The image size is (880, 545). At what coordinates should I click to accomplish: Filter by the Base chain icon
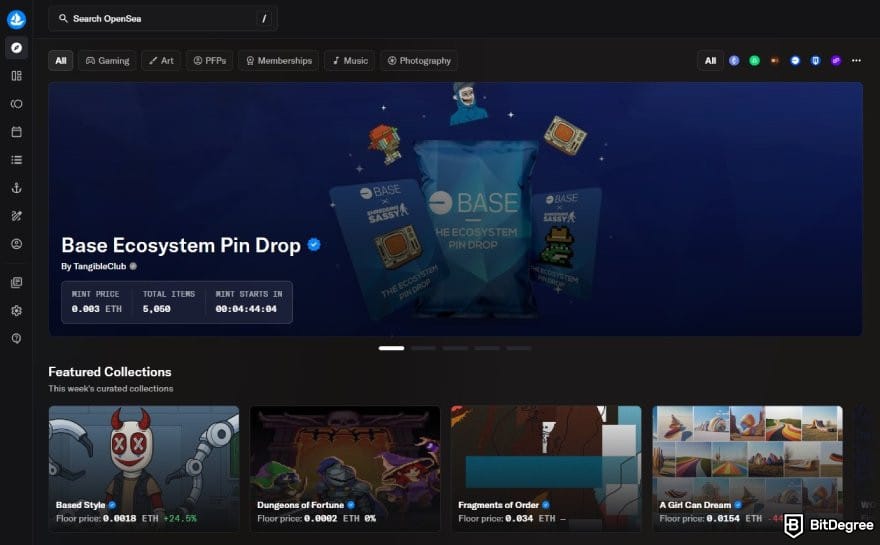795,61
